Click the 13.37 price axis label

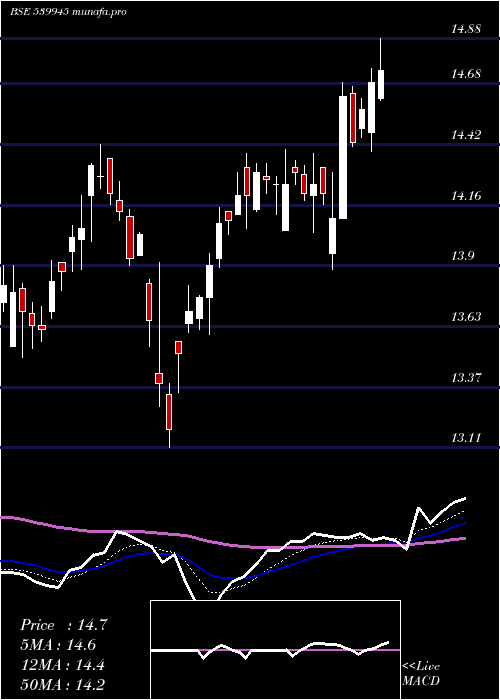466,378
